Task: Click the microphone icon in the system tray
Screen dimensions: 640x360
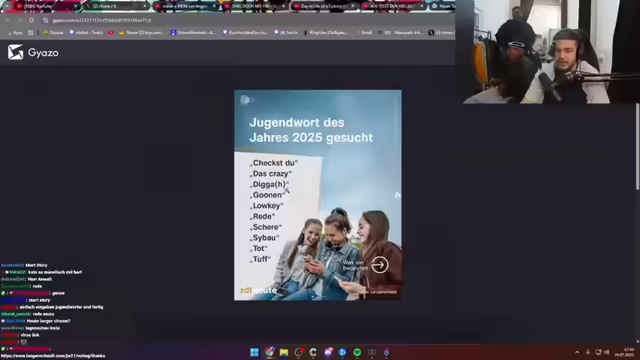Action: 588,352
